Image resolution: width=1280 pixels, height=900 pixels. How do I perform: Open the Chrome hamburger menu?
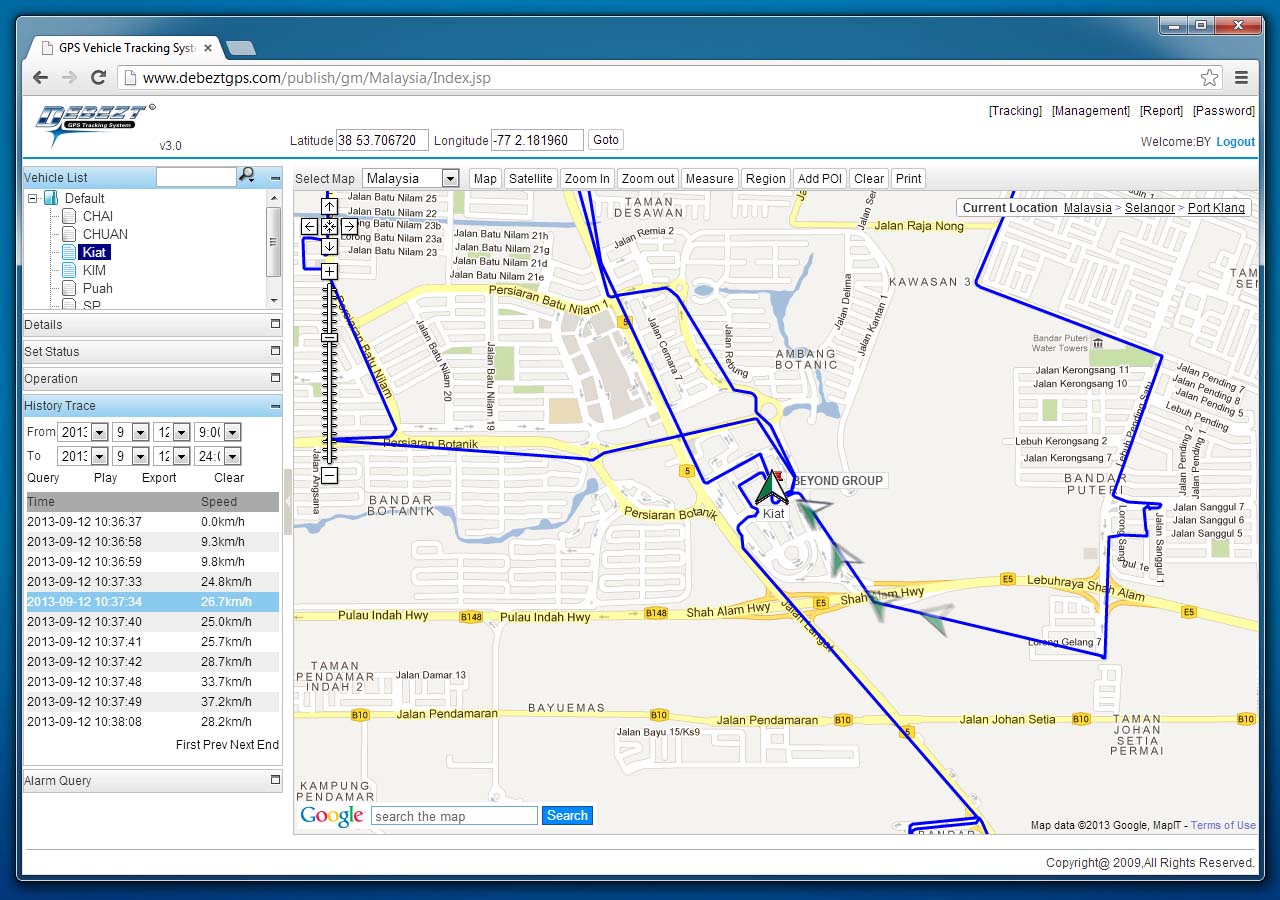tap(1241, 77)
